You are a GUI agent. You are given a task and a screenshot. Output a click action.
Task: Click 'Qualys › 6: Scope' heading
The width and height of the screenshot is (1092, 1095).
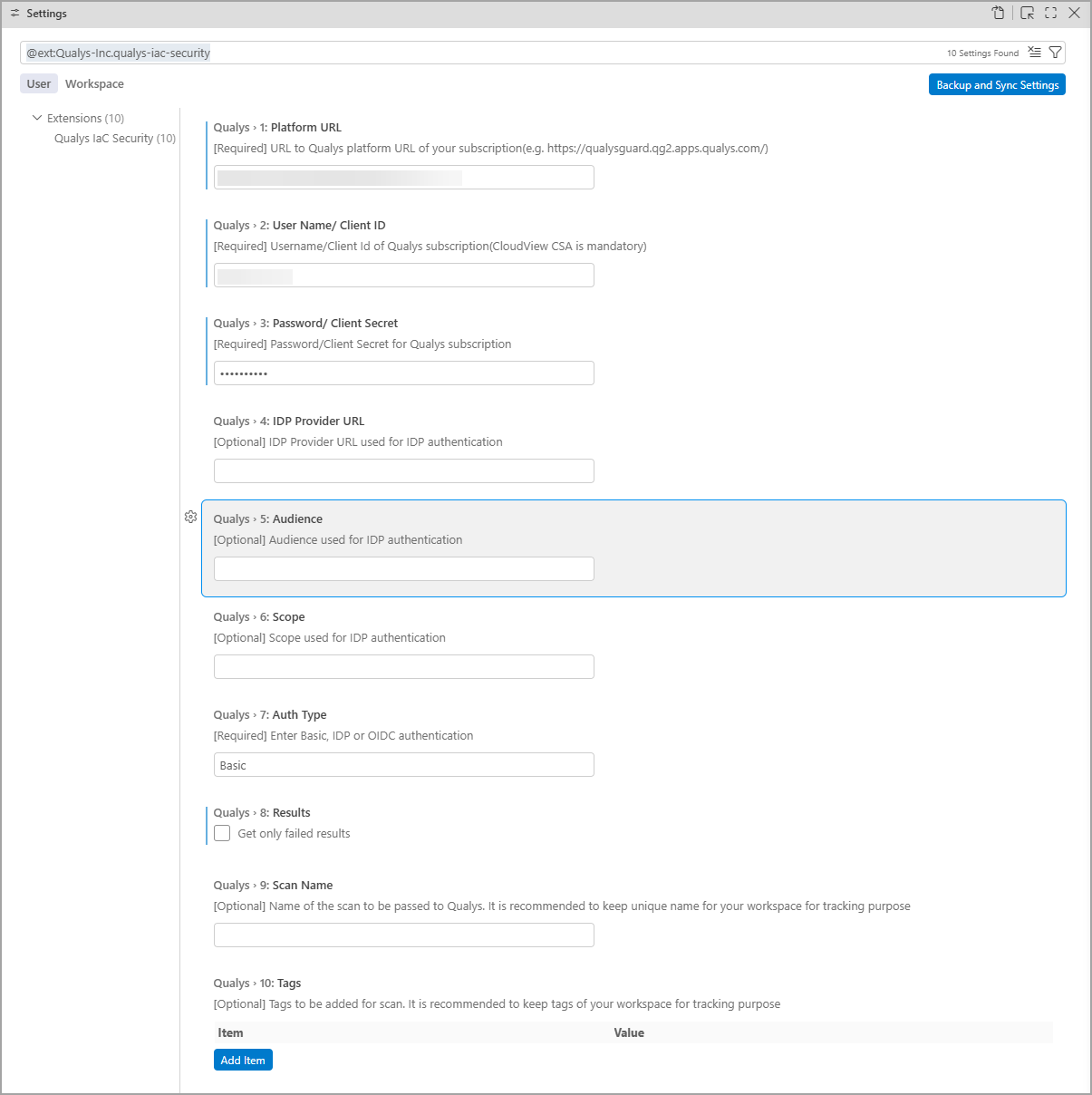click(259, 617)
